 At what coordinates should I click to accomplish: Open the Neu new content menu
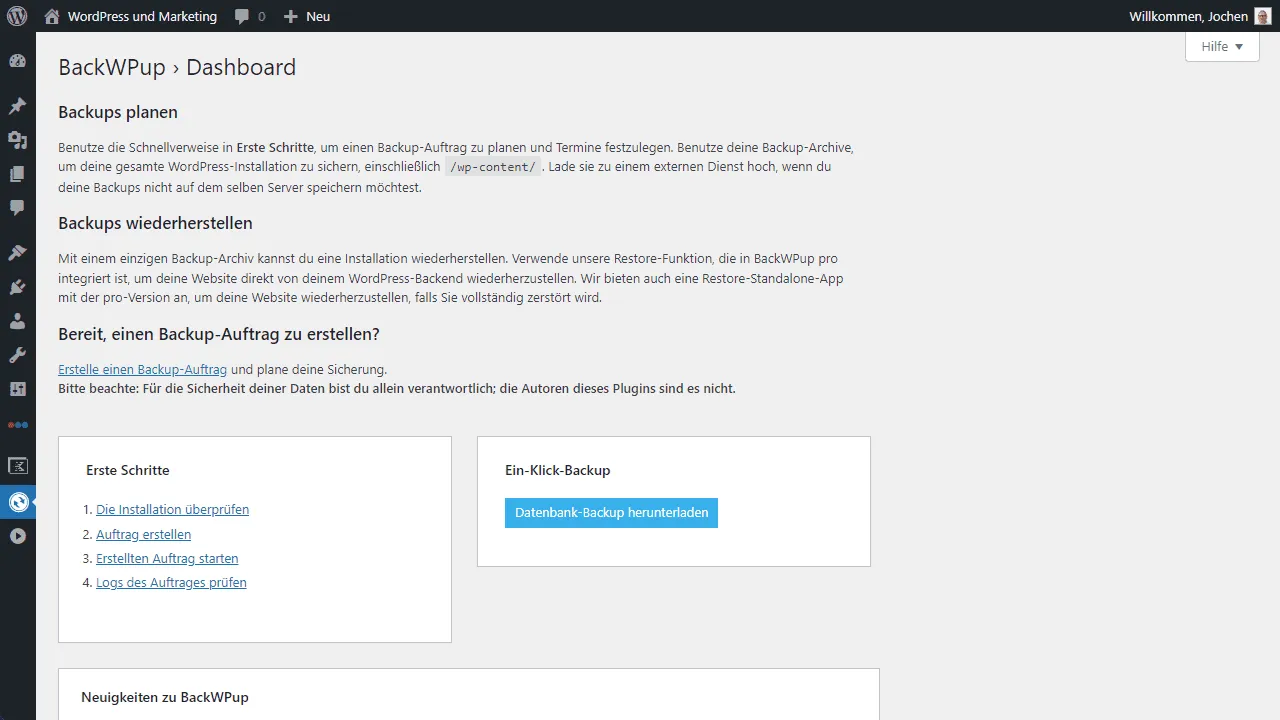(x=318, y=16)
